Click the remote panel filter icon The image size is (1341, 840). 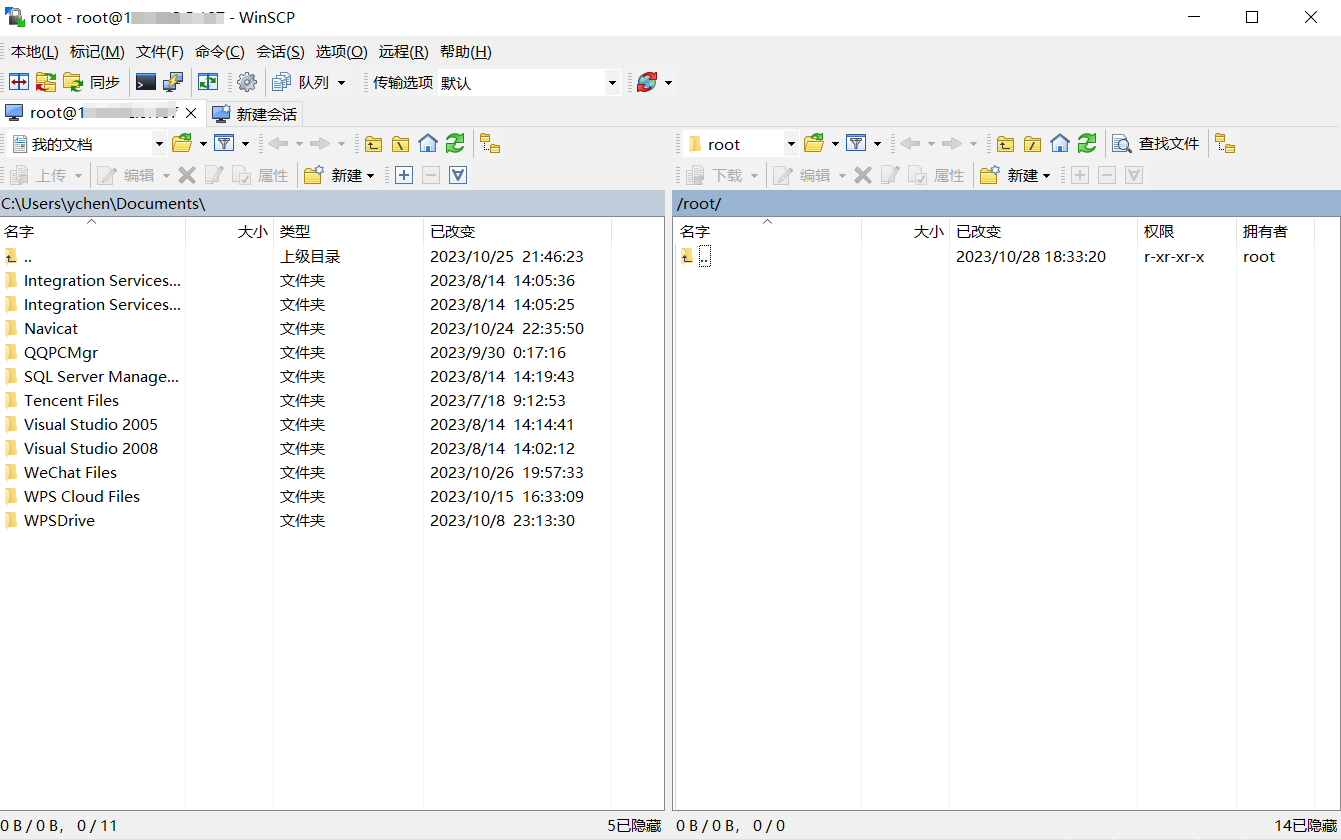[856, 143]
